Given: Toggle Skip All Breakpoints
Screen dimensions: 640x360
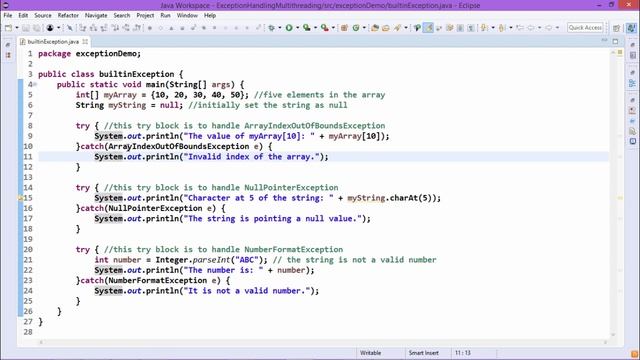Looking at the screenshot, I should click(70, 28).
